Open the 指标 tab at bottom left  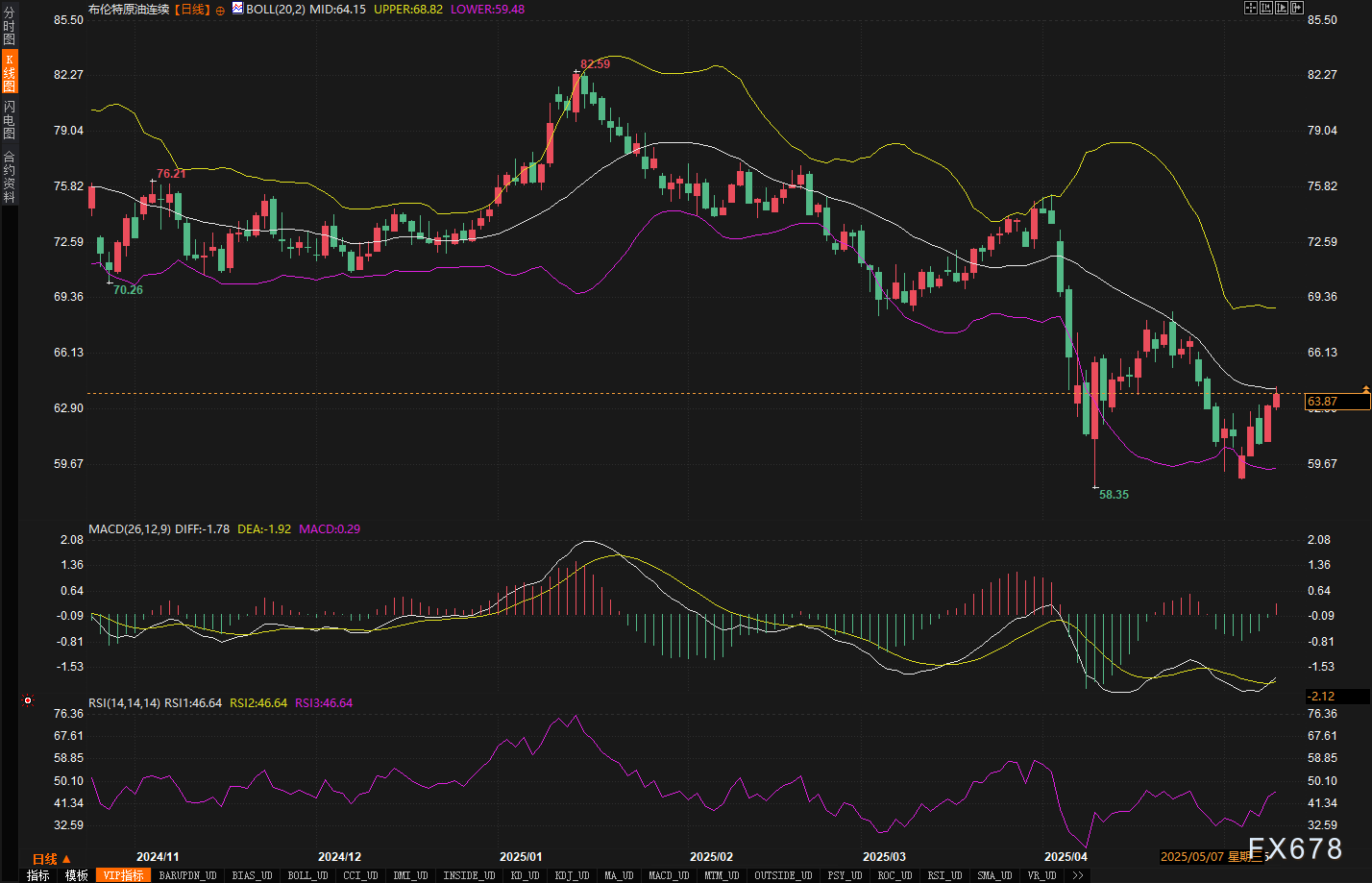pos(38,875)
